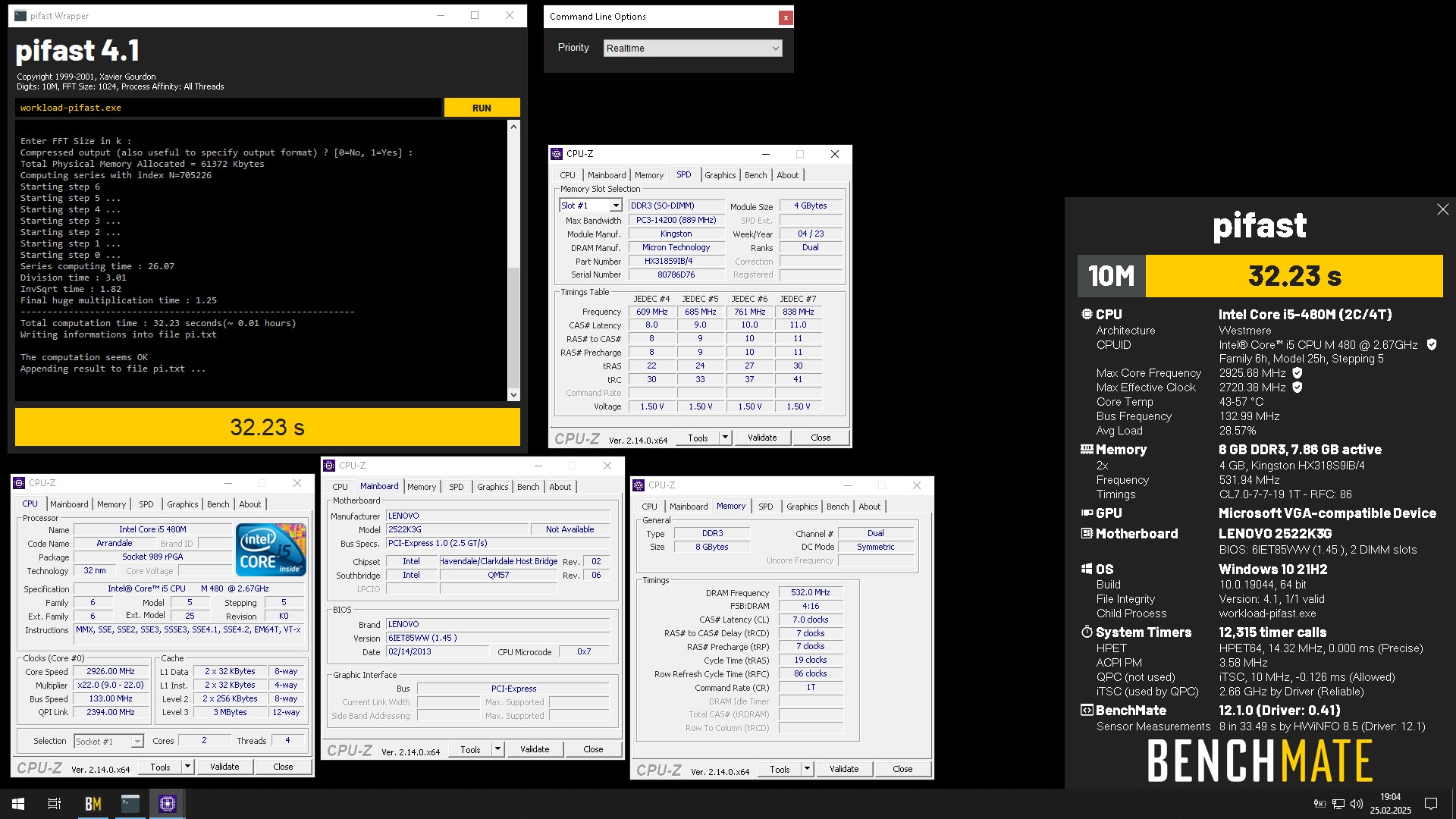Expand Tools arrow in Memory CPU-Z window
Viewport: 1456px width, 819px height.
point(807,769)
